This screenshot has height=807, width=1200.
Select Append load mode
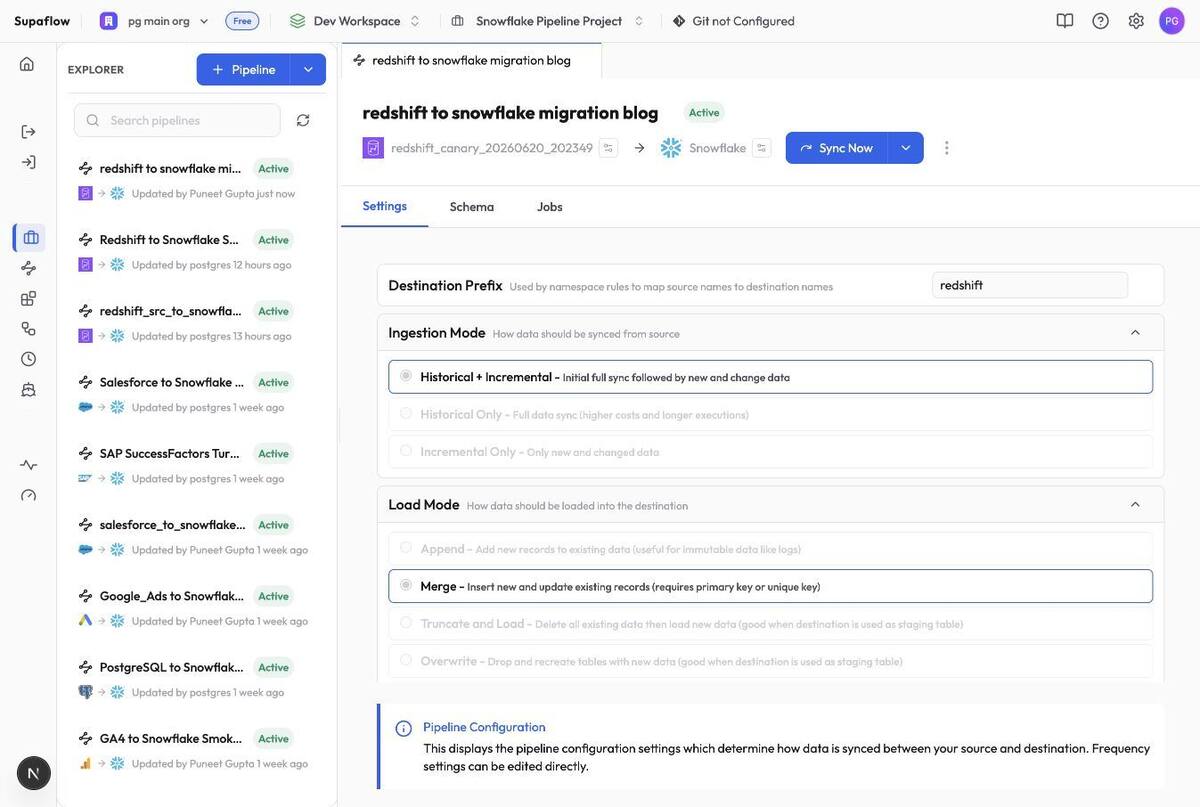pos(771,549)
